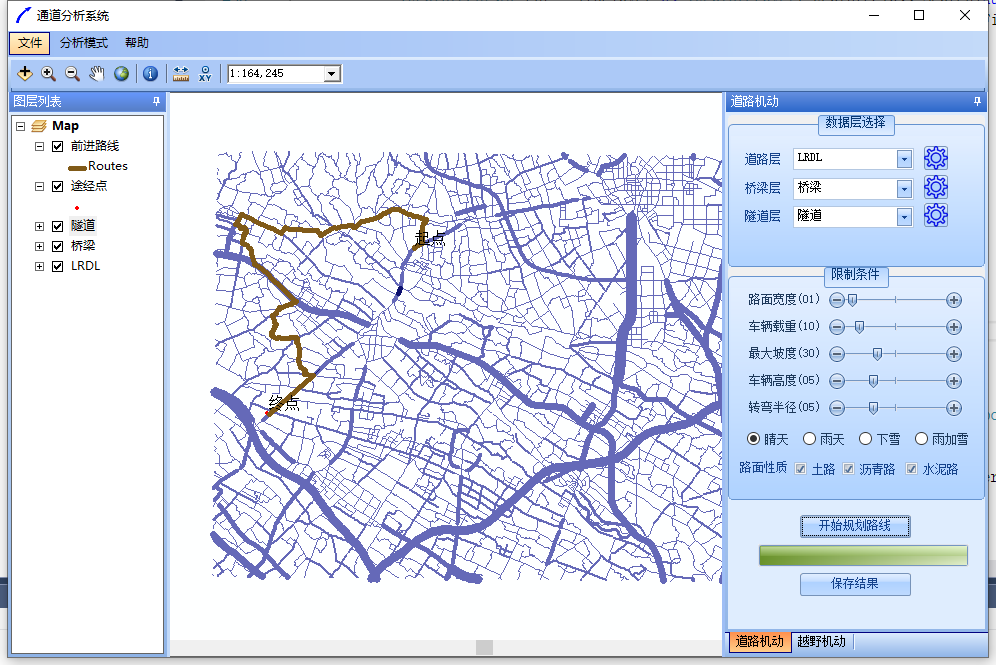Activate the Pan hand tool
The image size is (996, 665).
pos(97,73)
